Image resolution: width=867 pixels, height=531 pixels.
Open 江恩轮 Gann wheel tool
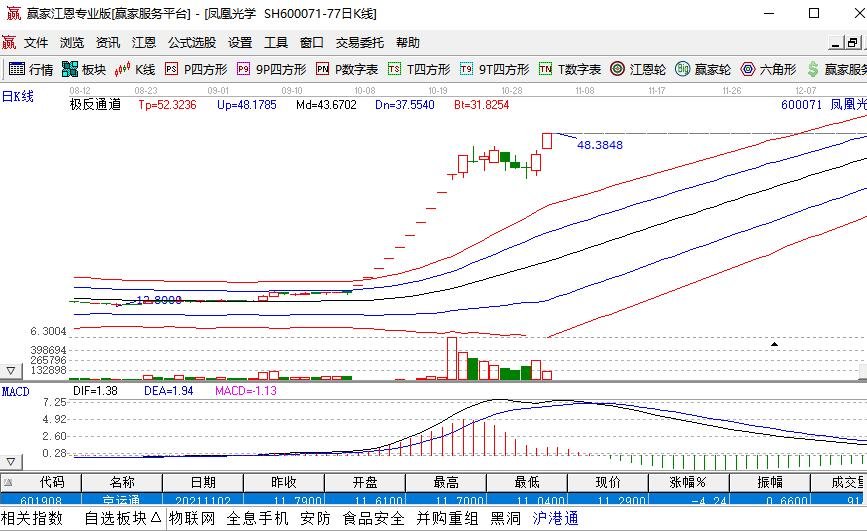pos(638,69)
